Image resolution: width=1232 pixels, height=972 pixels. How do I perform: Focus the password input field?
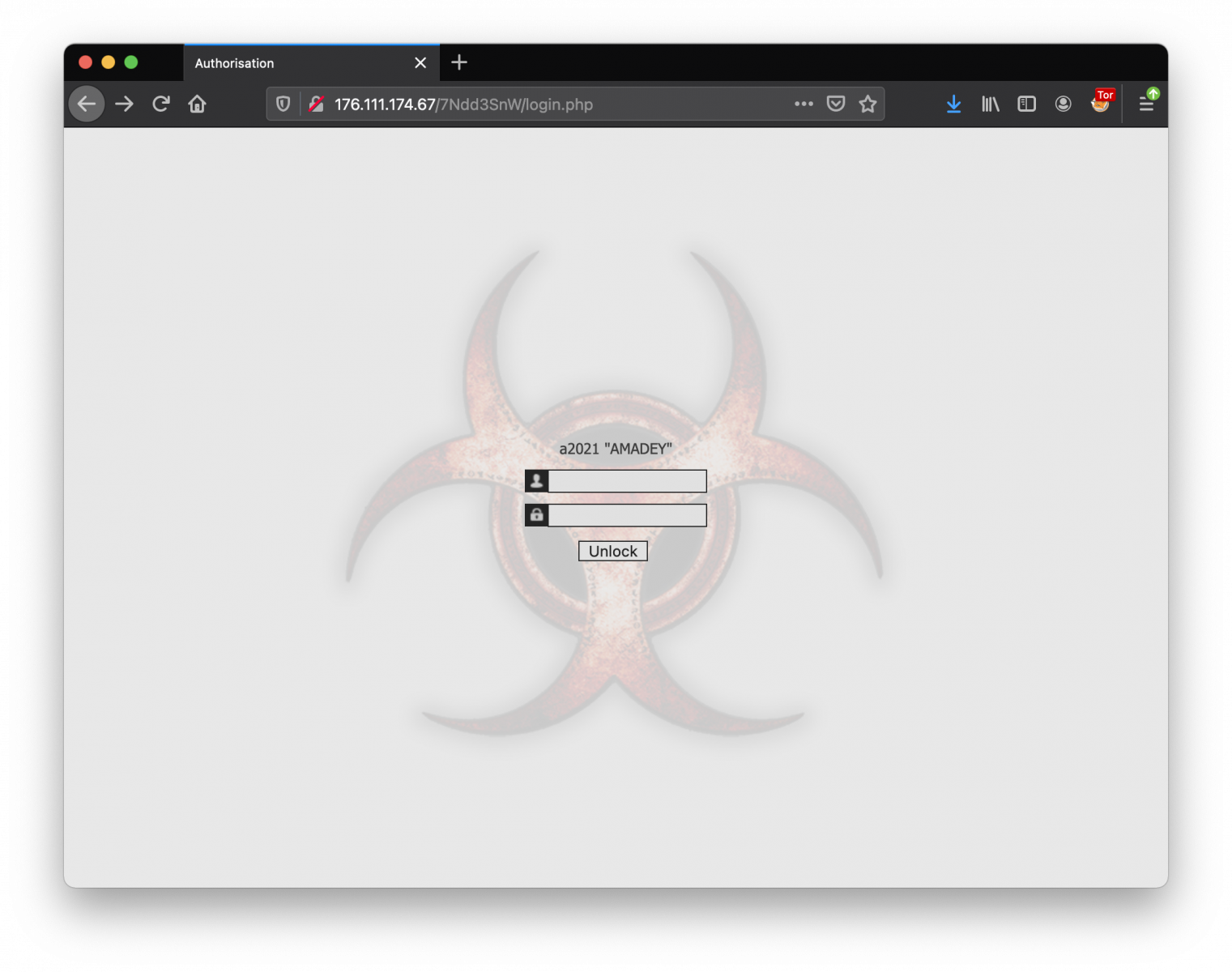point(627,515)
